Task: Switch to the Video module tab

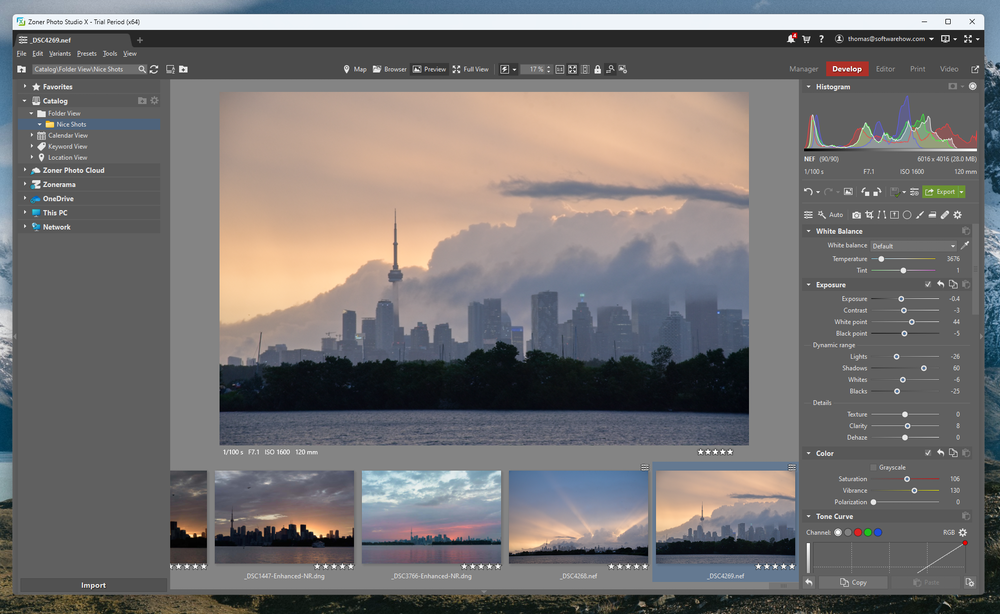Action: 949,69
